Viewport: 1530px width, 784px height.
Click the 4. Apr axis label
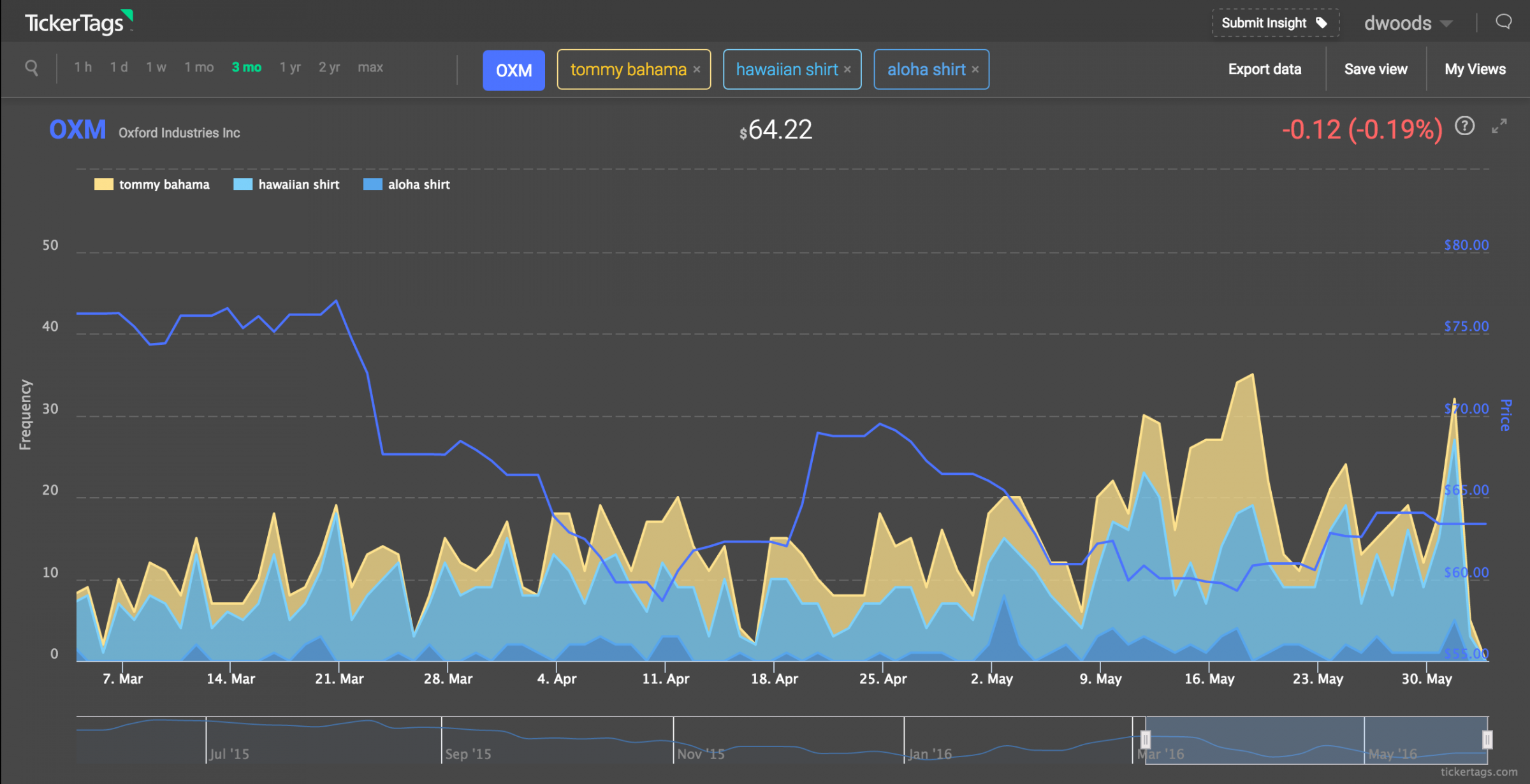(557, 679)
